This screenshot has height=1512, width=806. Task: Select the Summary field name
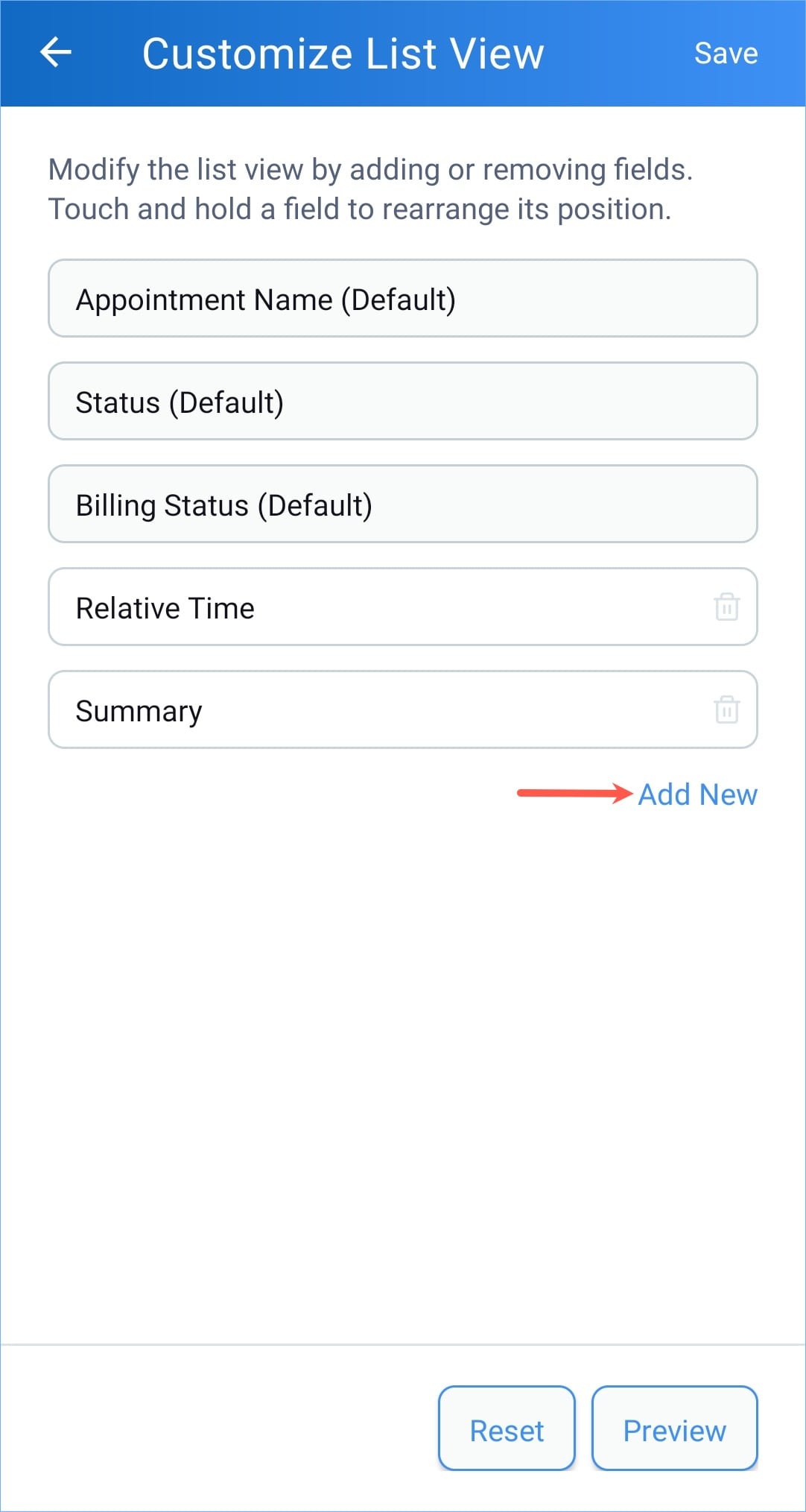click(x=139, y=711)
